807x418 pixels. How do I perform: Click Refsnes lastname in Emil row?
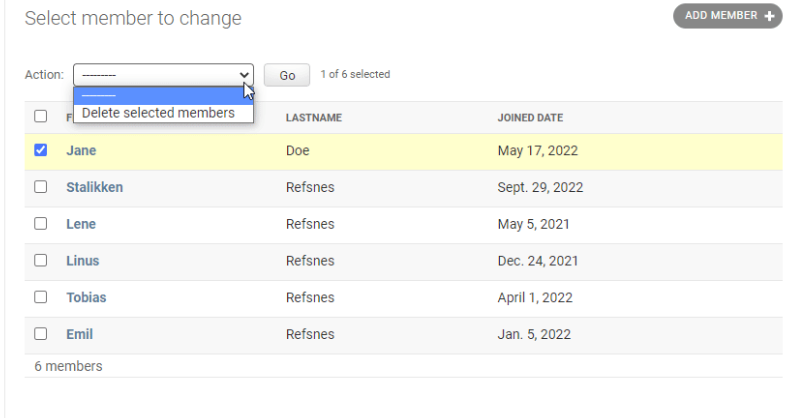point(310,334)
